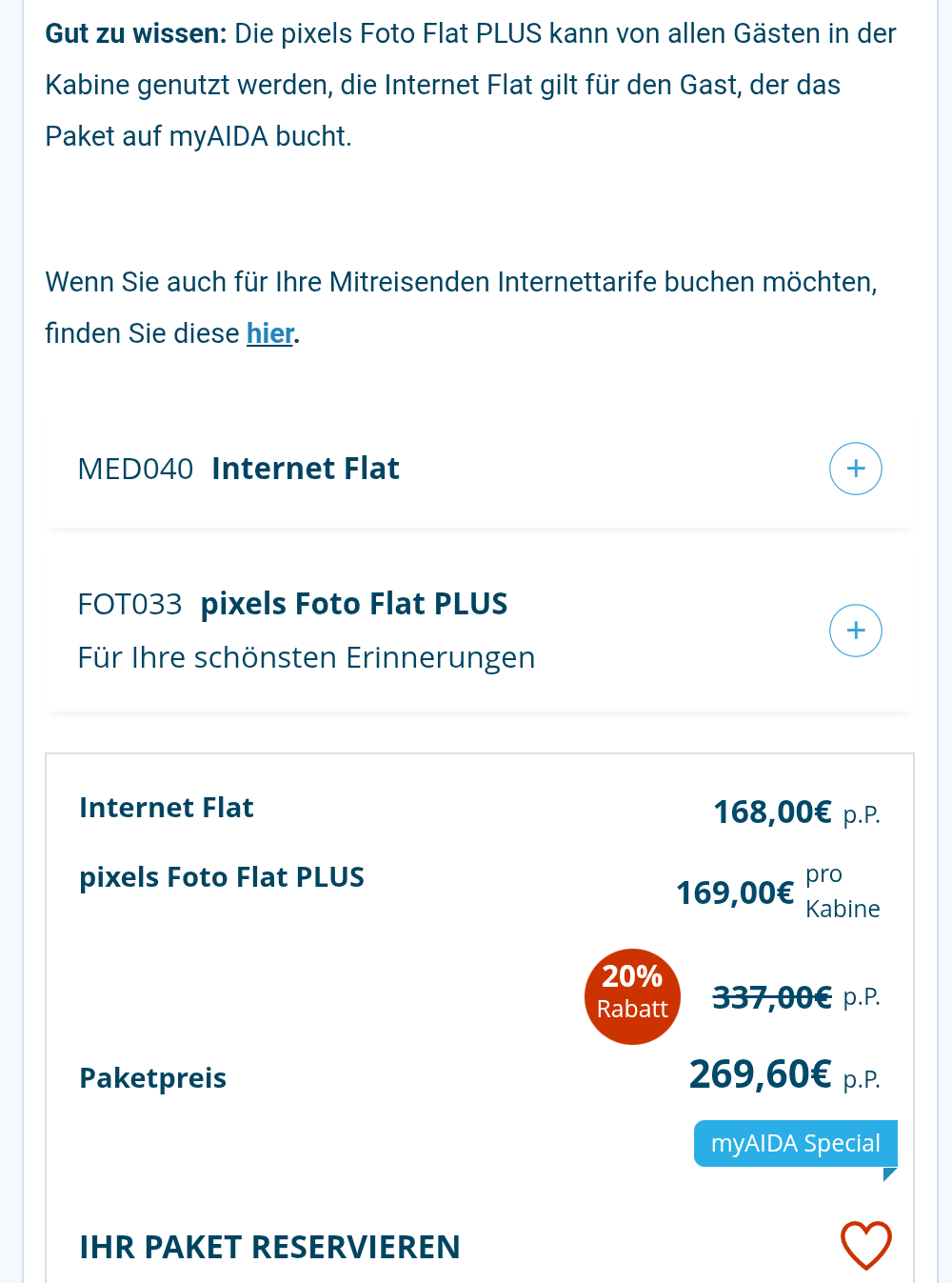Click the 'Gut zu wissen' bold text
This screenshot has height=1283, width=952.
tap(135, 33)
